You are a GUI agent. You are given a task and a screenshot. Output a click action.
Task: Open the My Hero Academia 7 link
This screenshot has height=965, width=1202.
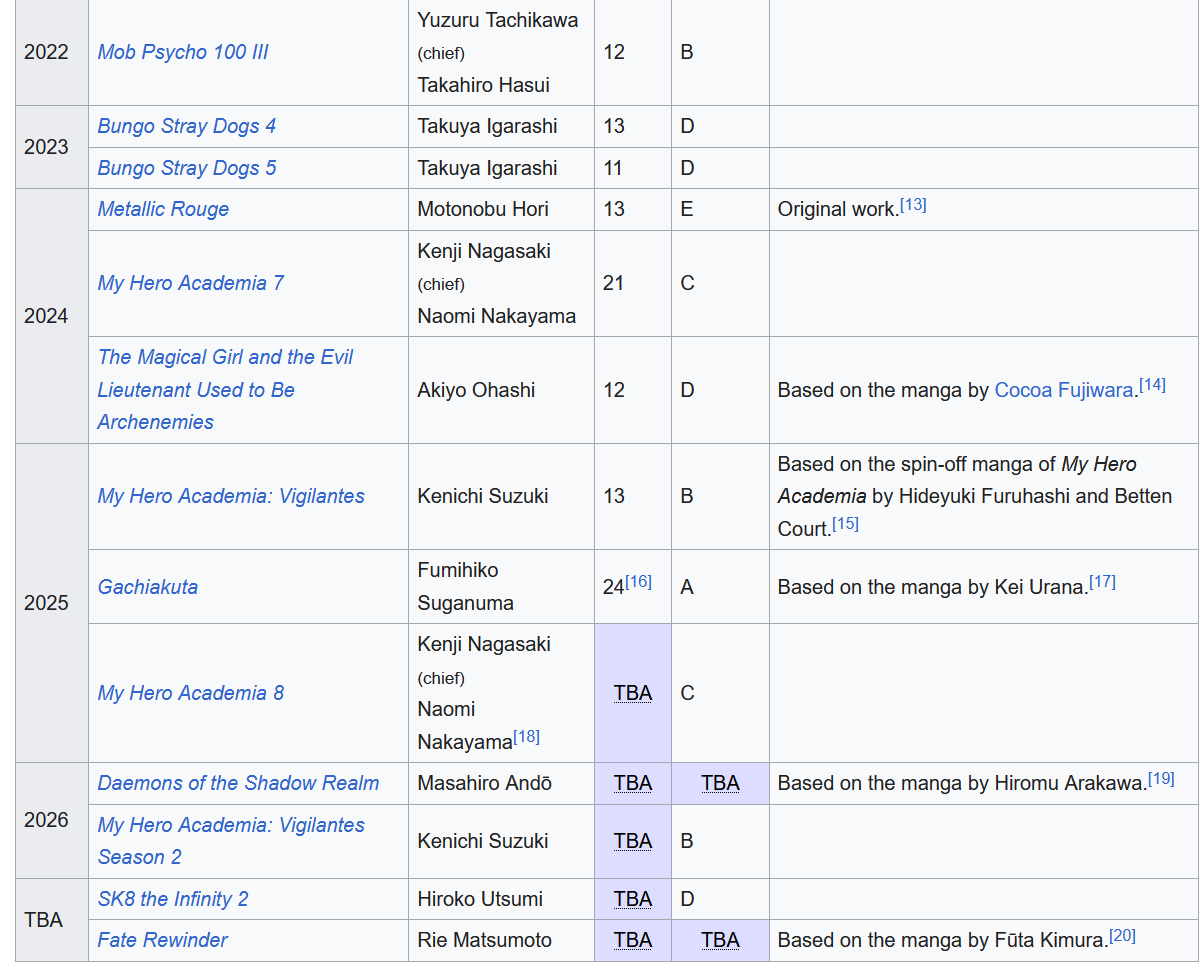click(191, 283)
